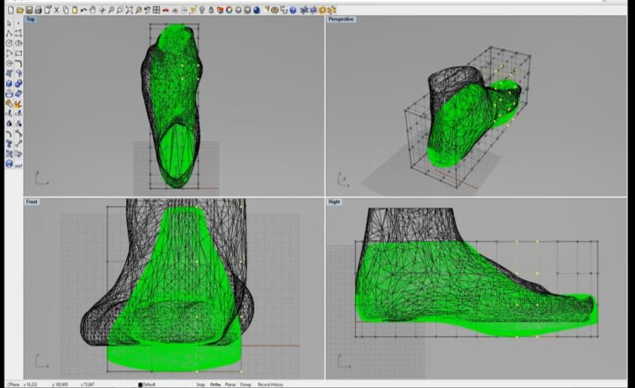Click the Paste clipboard icon

[x=75, y=10]
